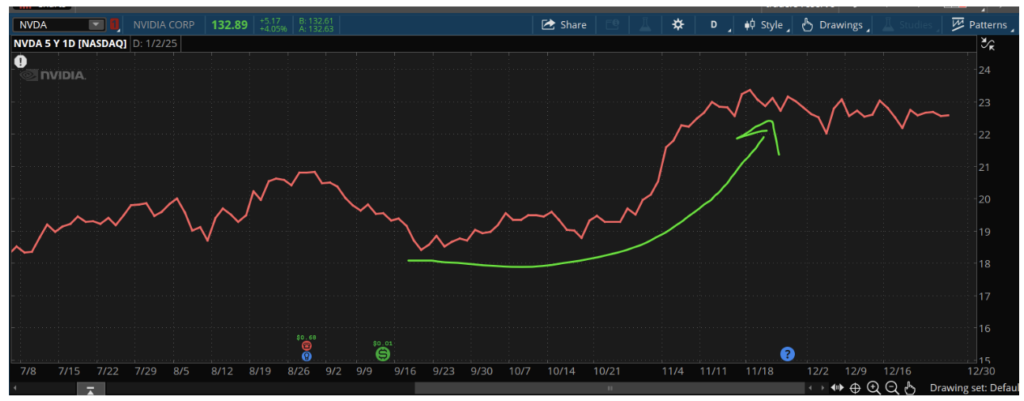Click the +4.05% change value
The width and height of the screenshot is (1024, 401).
coord(272,29)
